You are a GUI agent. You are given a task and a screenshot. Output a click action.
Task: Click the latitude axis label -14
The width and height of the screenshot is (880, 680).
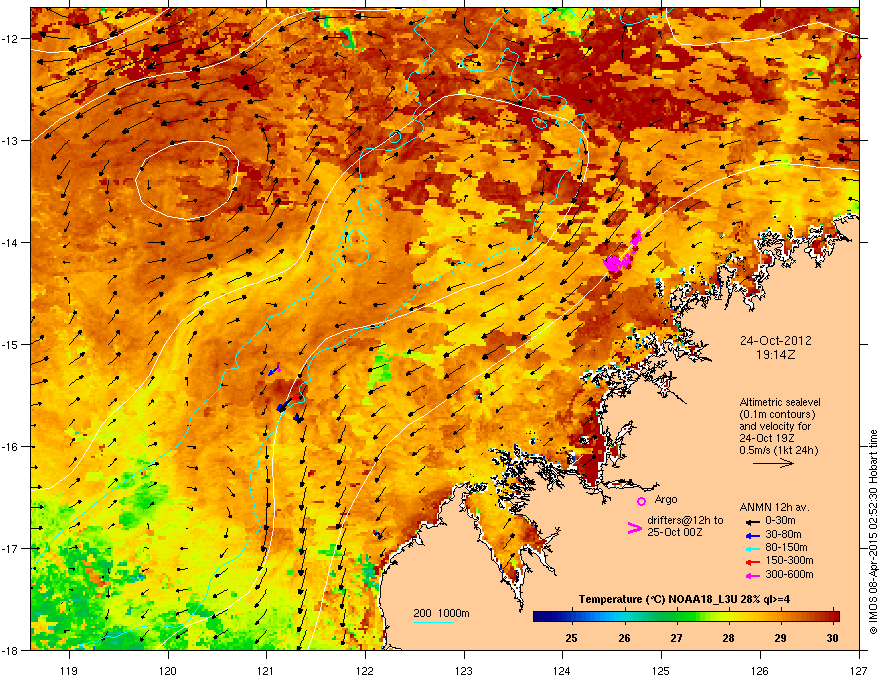pyautogui.click(x=11, y=243)
